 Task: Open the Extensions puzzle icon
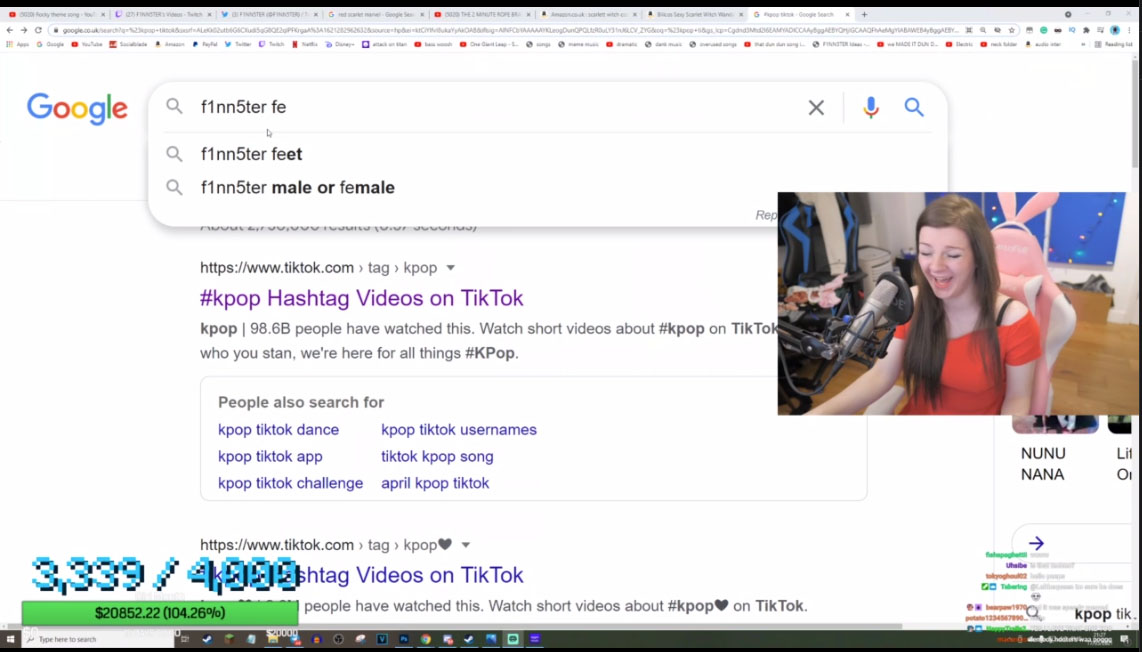(1086, 30)
